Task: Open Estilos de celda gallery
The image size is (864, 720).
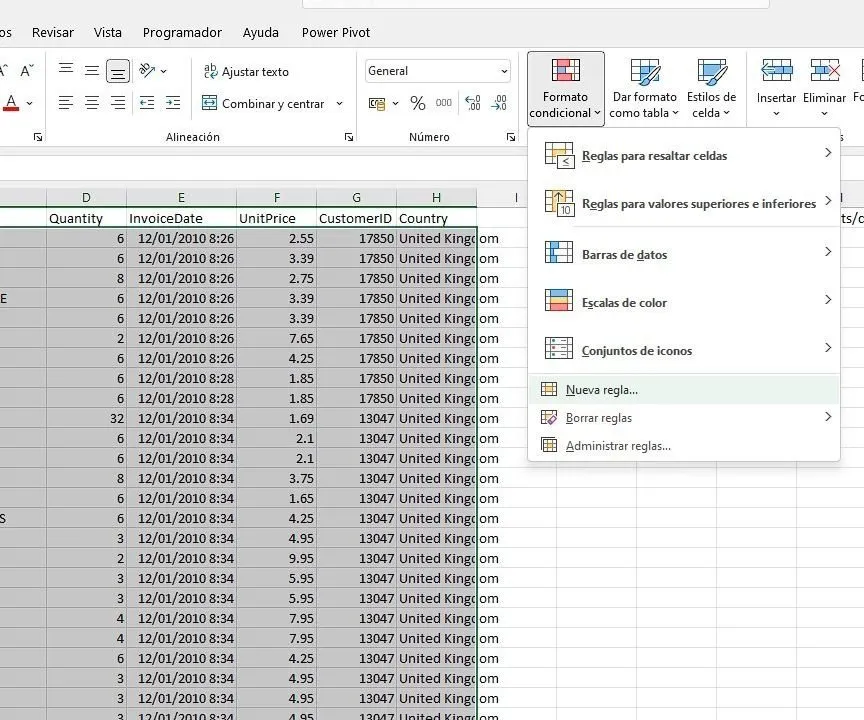Action: tap(711, 88)
